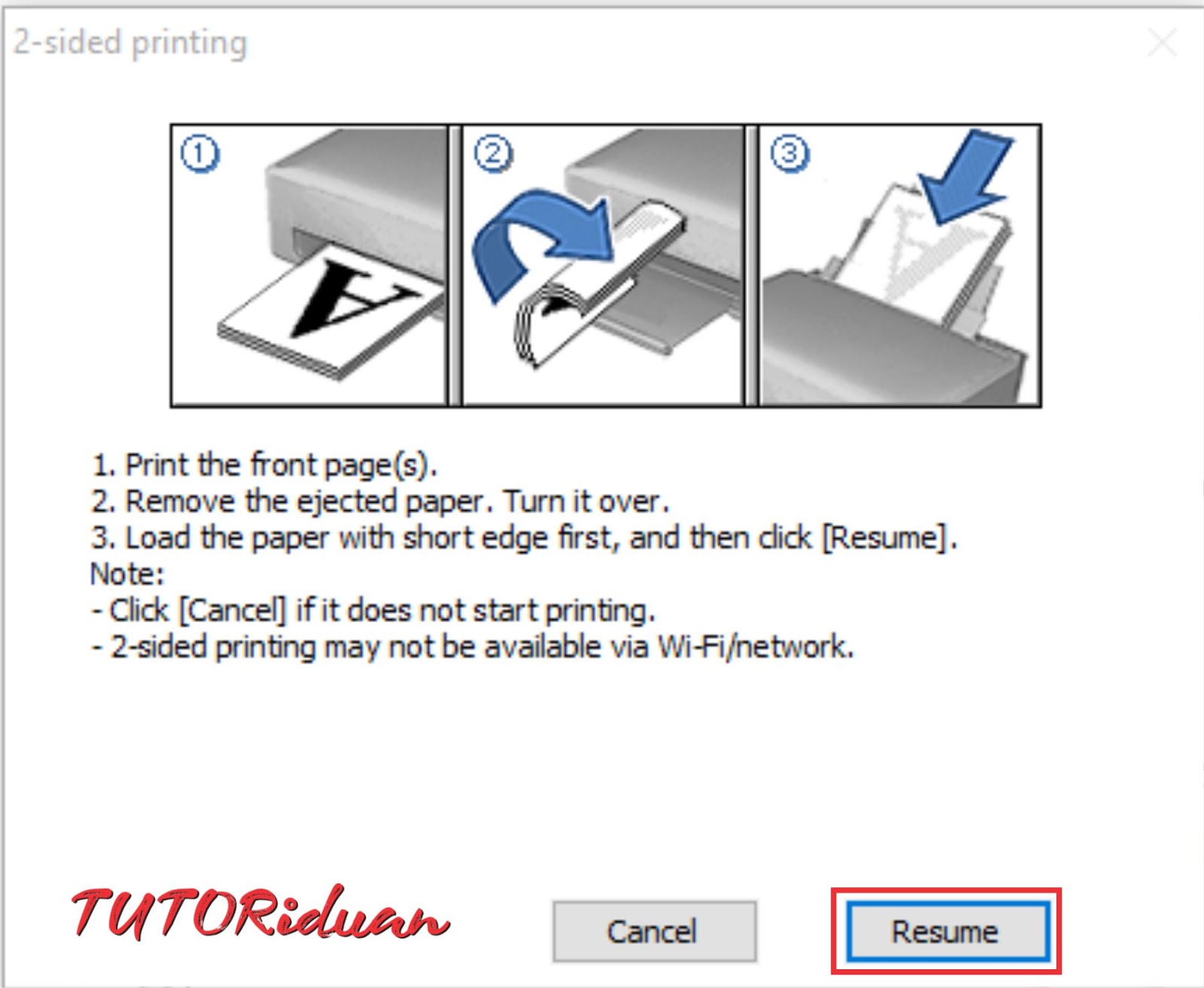Select the step 2 paper flipping illustration
The image size is (1204, 988).
tap(603, 266)
